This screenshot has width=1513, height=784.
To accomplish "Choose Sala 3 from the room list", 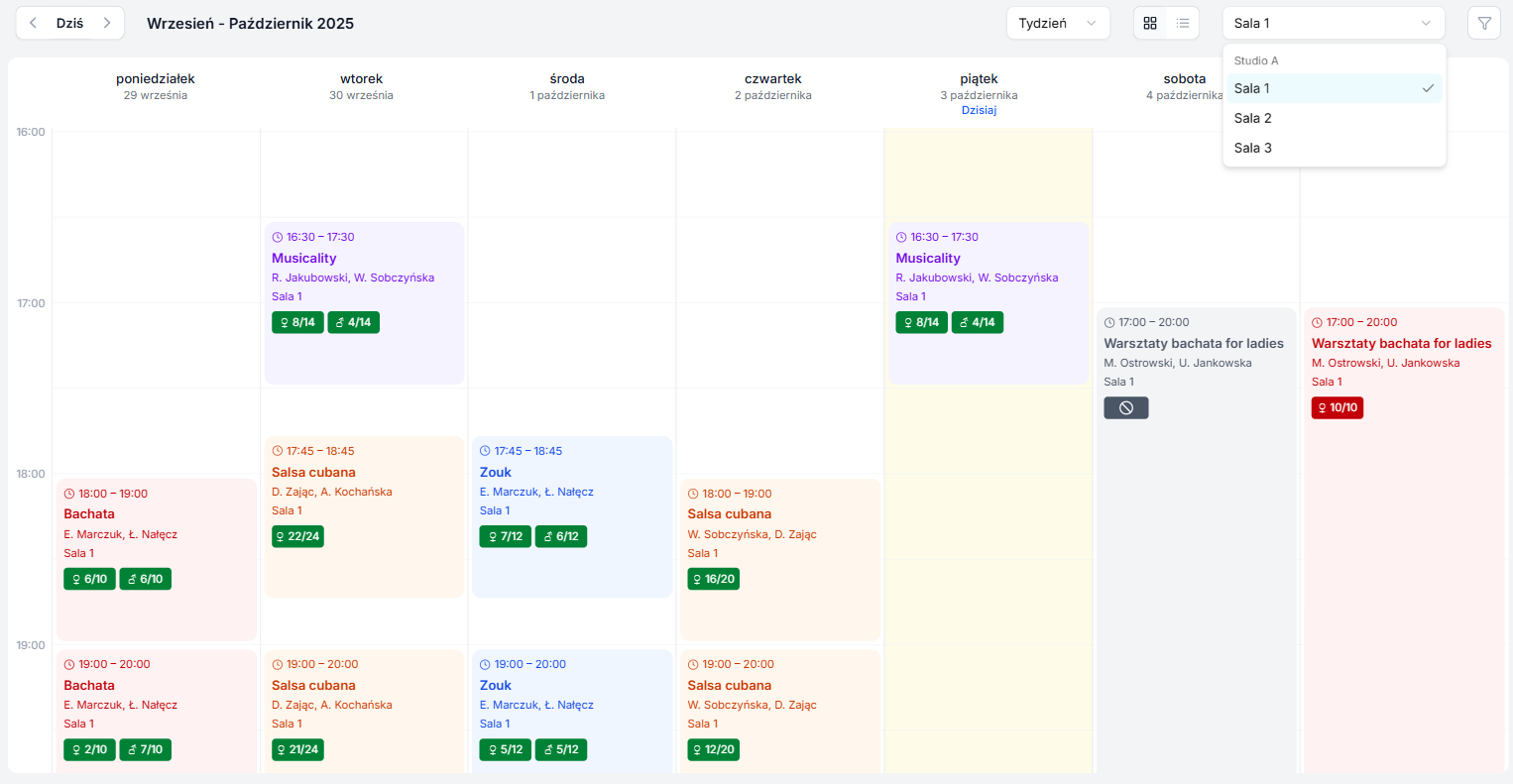I will click(x=1253, y=148).
